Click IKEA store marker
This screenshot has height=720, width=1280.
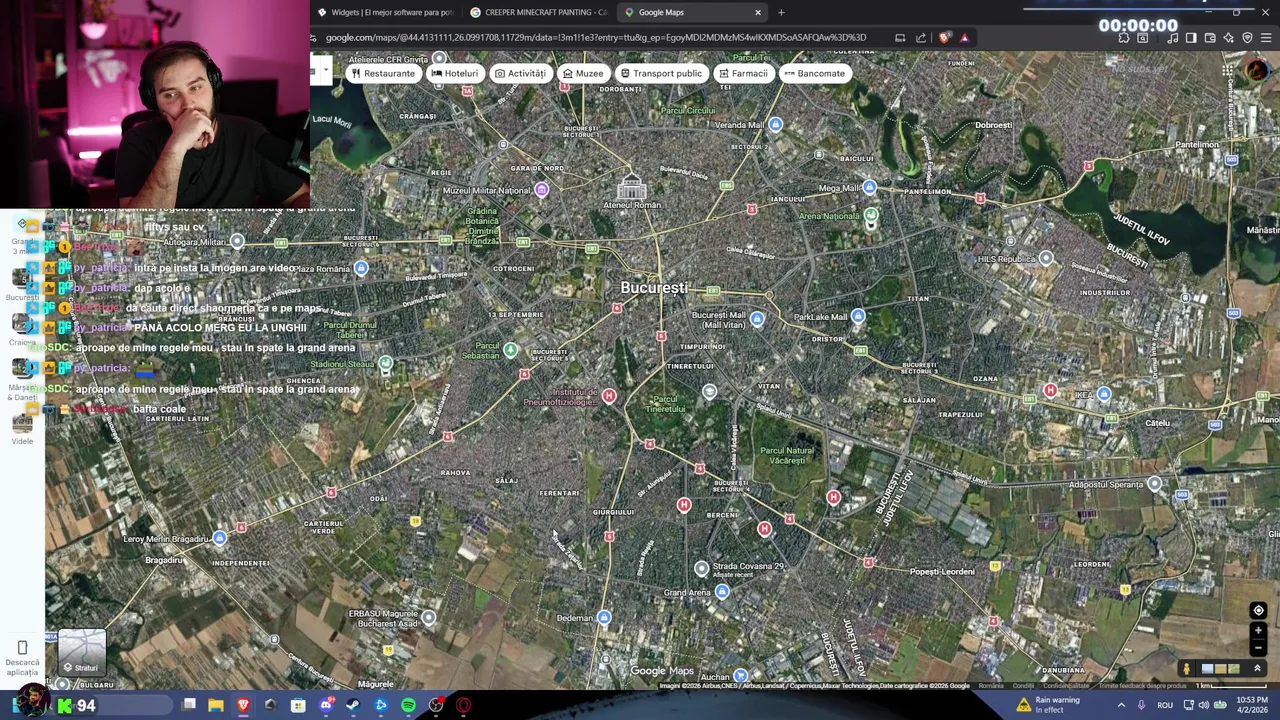(1104, 395)
